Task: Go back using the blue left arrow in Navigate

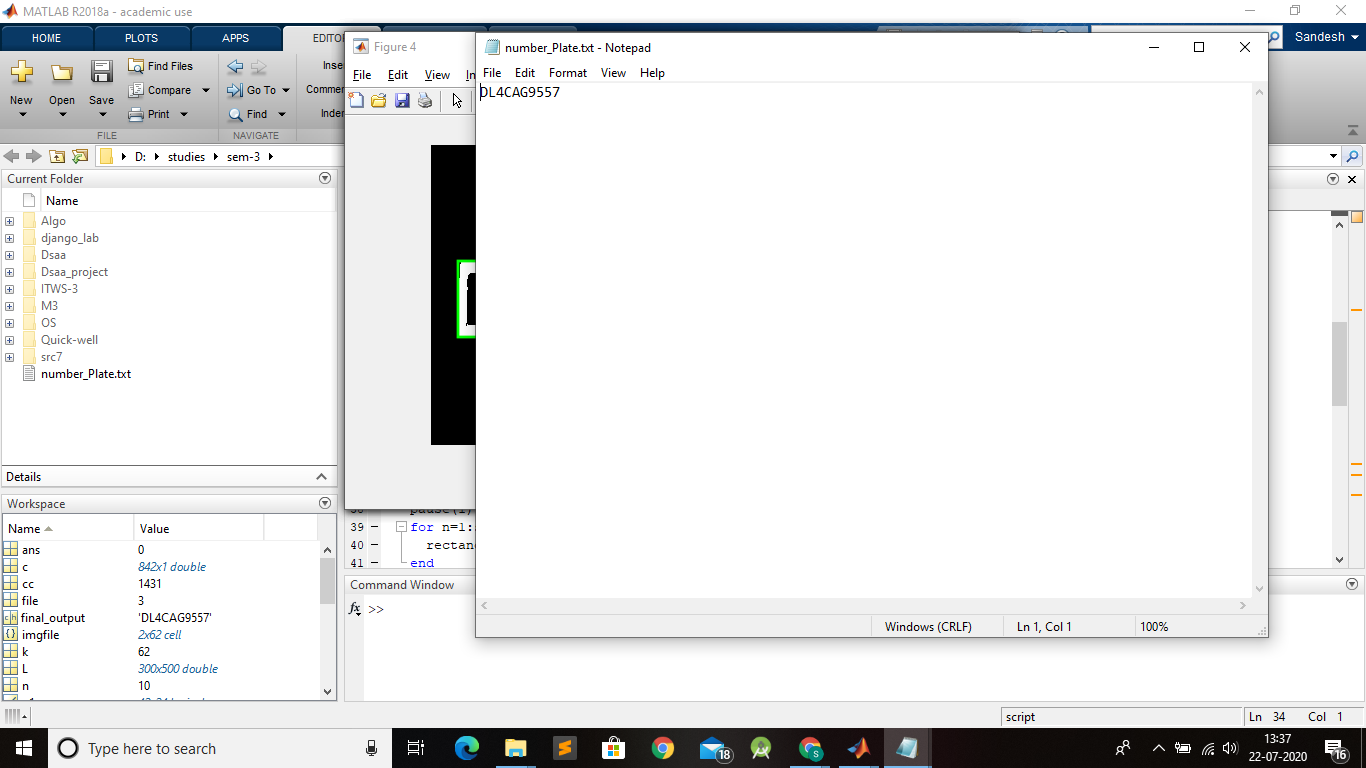Action: tap(235, 67)
